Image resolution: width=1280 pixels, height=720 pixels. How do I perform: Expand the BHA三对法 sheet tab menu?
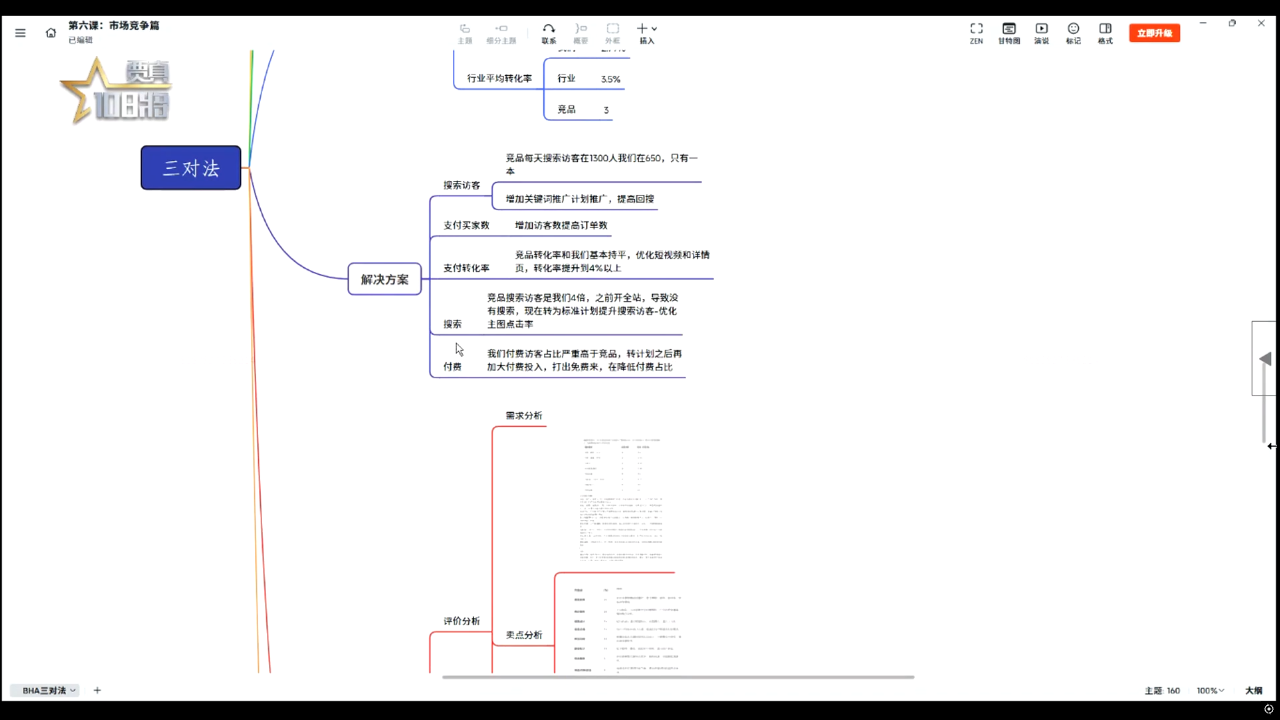(x=73, y=691)
